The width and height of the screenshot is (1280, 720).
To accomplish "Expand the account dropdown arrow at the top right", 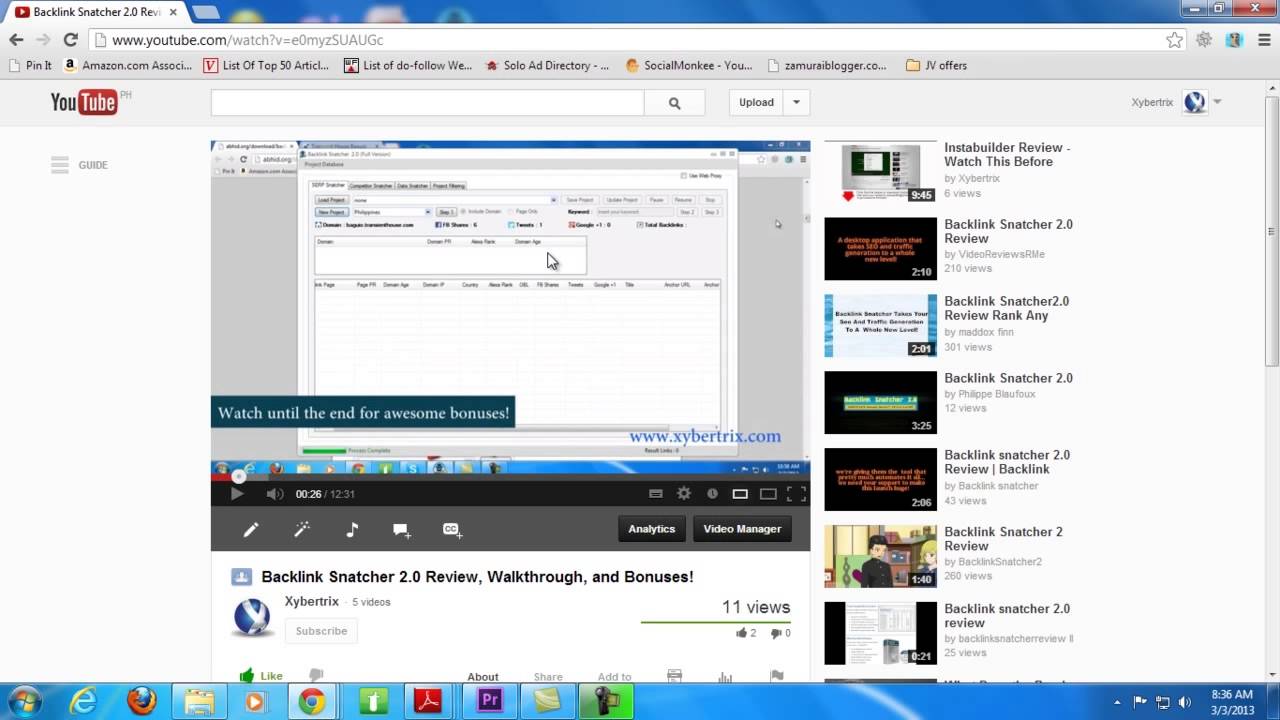I will (x=1217, y=102).
